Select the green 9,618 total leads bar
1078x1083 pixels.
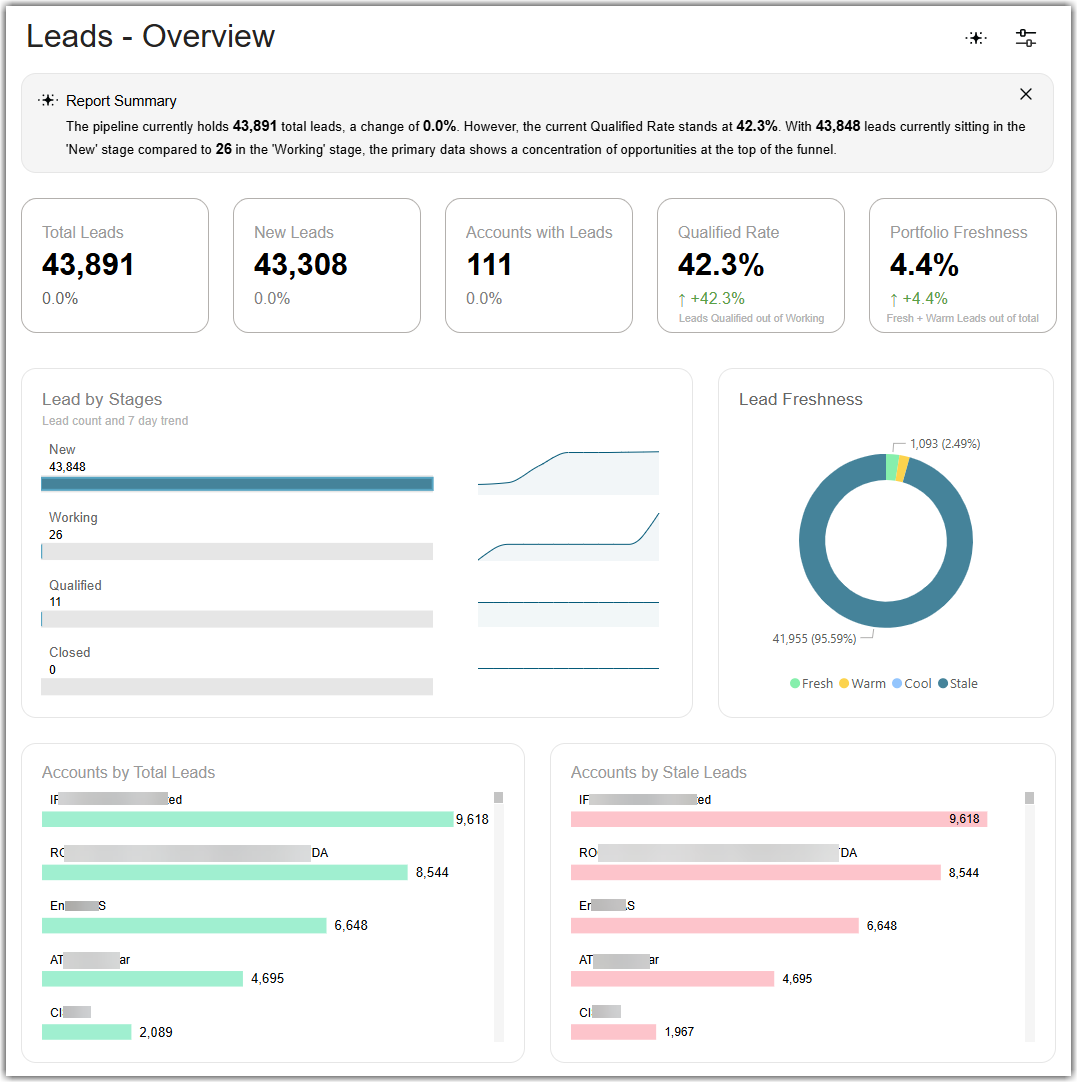coord(247,819)
